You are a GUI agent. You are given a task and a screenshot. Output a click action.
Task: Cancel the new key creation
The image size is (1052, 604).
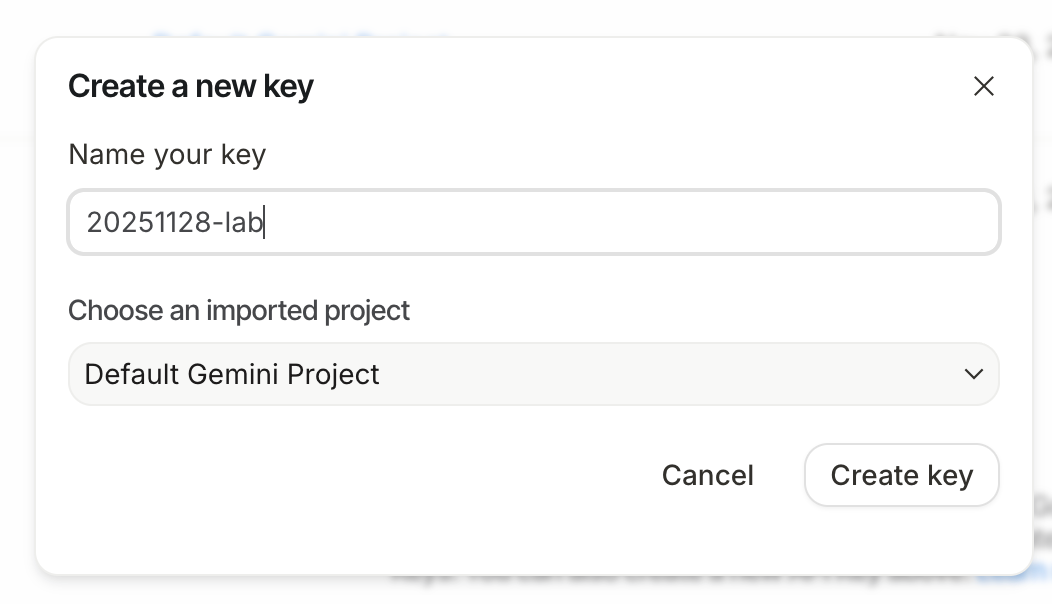(x=707, y=475)
